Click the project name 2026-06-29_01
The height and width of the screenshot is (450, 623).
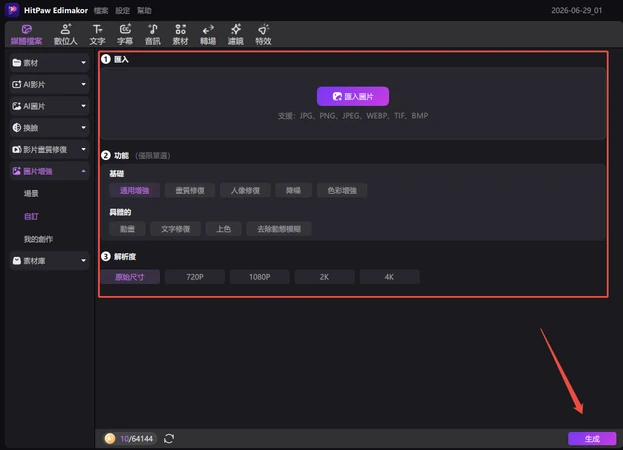[577, 10]
